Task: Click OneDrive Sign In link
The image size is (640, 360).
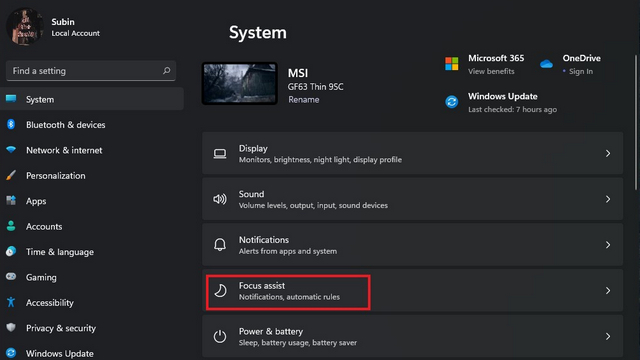Action: pos(581,71)
